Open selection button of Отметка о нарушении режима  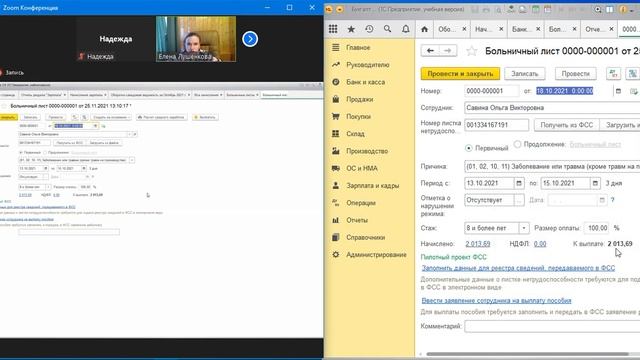[519, 200]
